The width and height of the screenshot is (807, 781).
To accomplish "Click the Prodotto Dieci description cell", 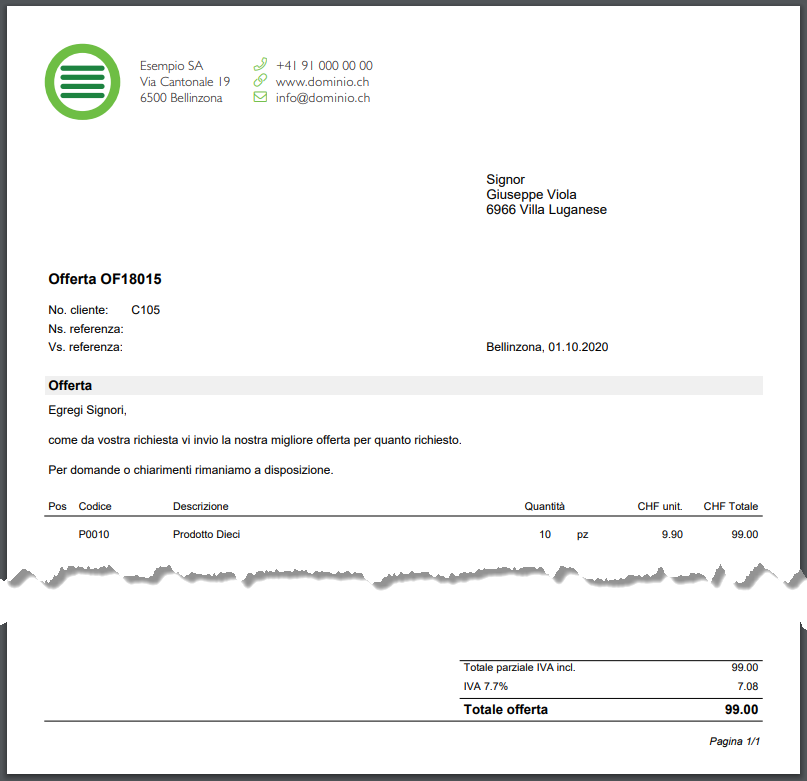I will (206, 534).
